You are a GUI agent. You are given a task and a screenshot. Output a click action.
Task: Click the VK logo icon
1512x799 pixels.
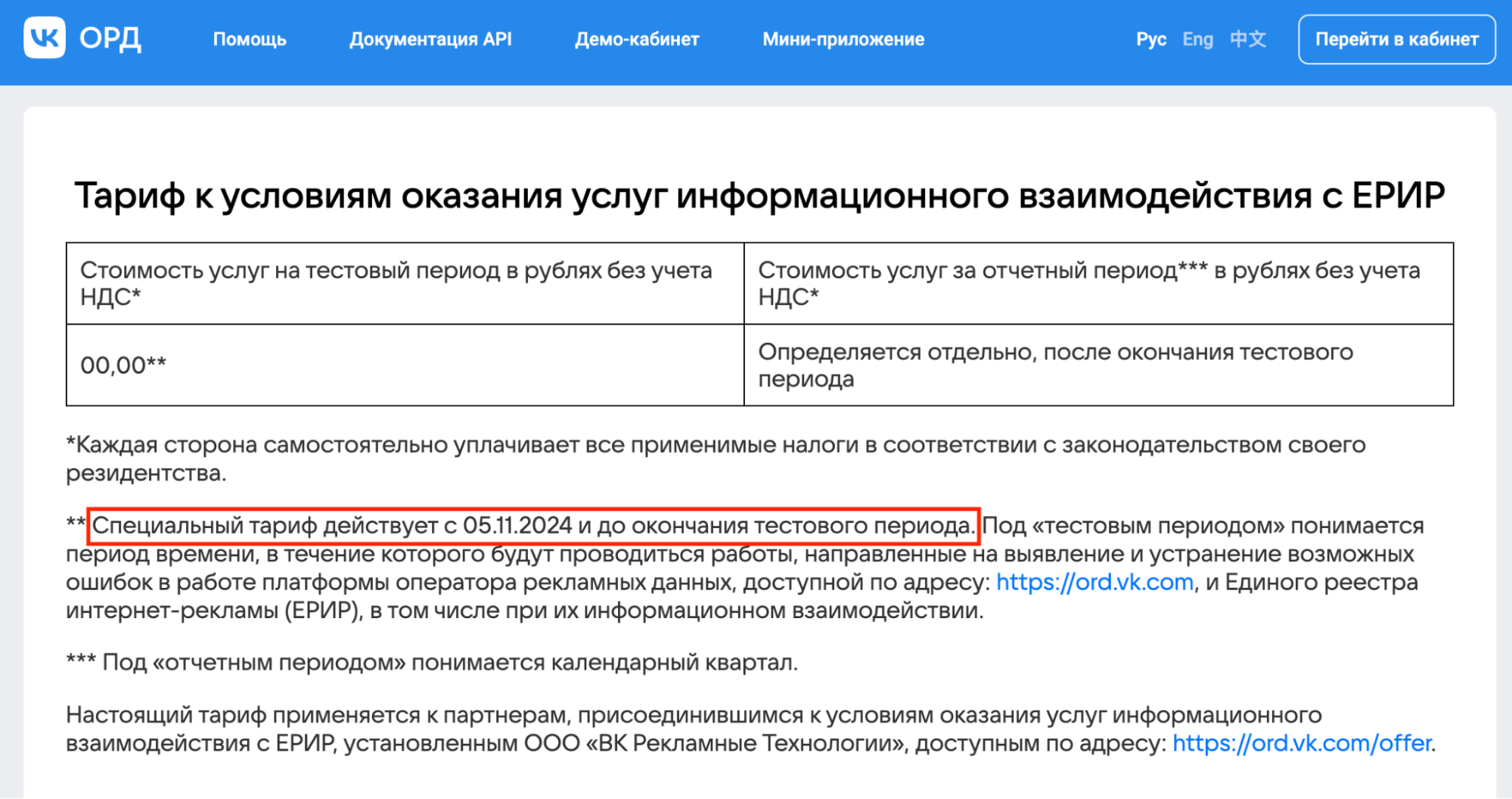(x=45, y=38)
